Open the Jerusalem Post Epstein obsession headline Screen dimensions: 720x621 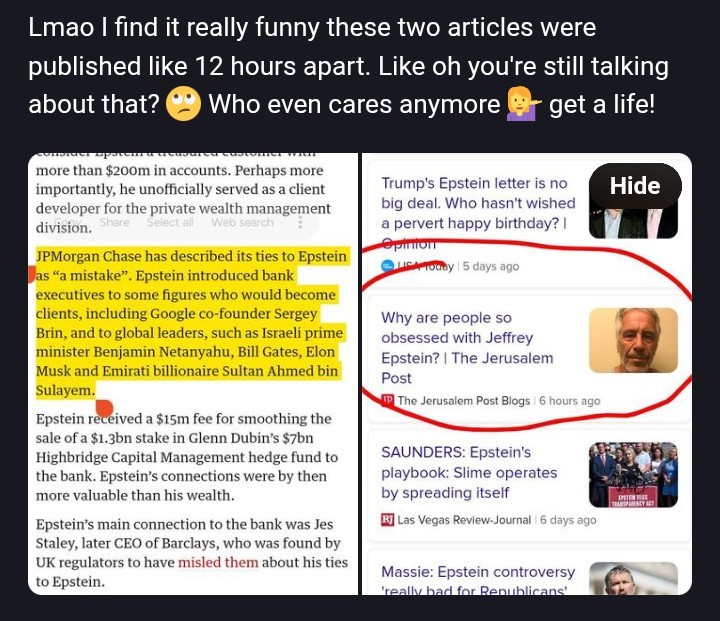coord(467,348)
